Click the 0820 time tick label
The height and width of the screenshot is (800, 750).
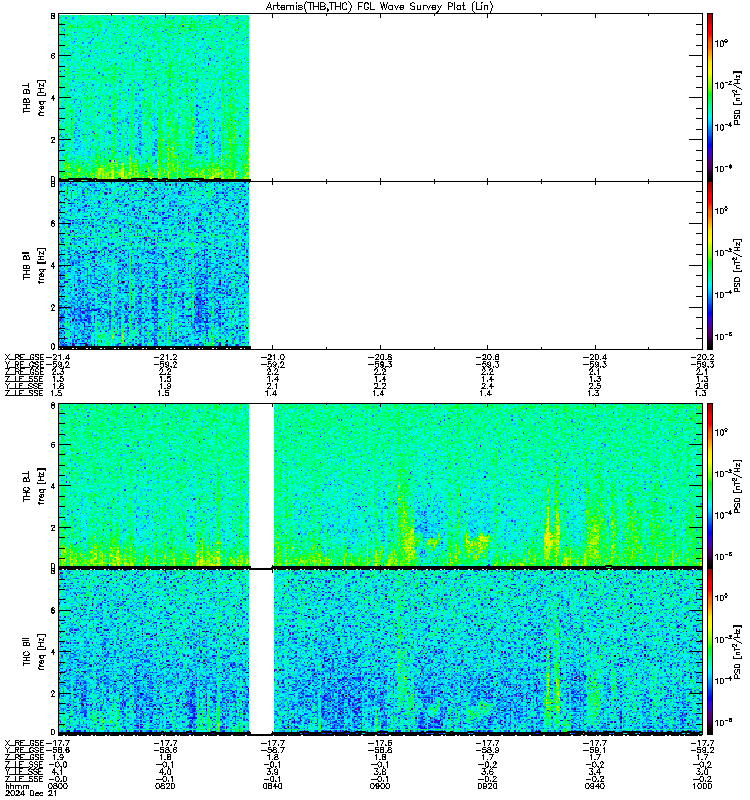click(165, 786)
